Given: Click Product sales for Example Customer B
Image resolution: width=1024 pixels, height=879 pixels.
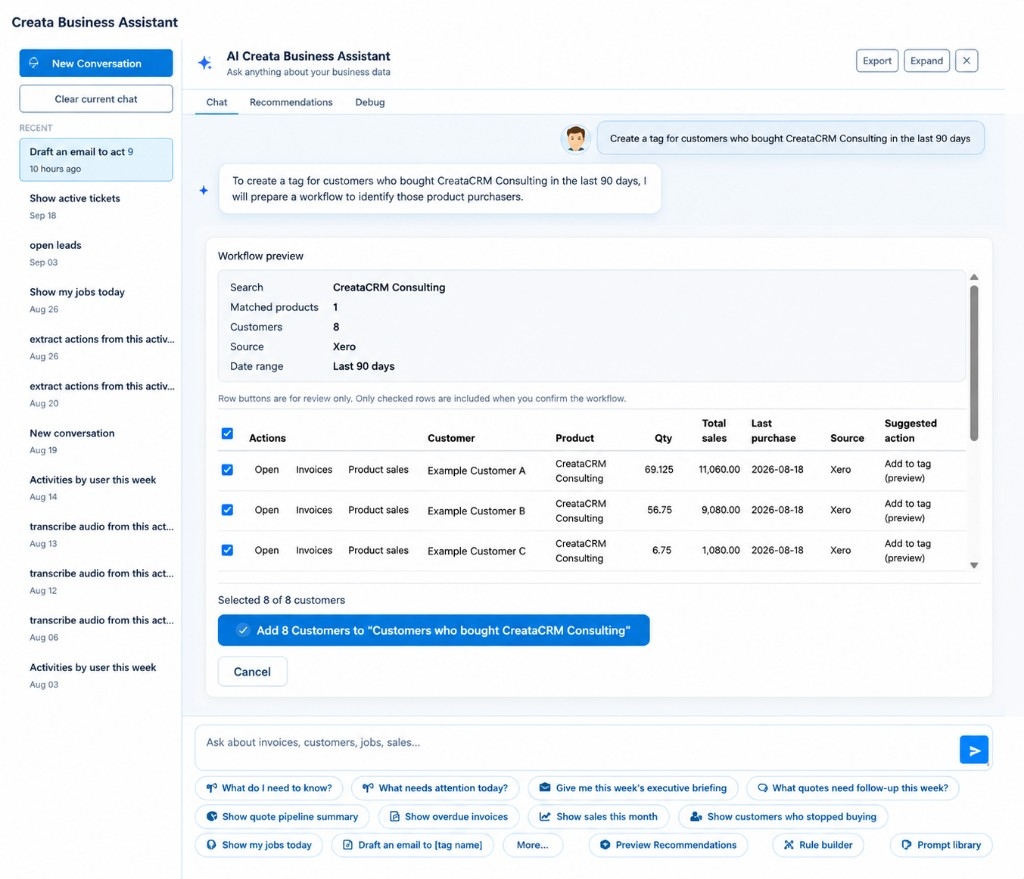Looking at the screenshot, I should point(378,510).
